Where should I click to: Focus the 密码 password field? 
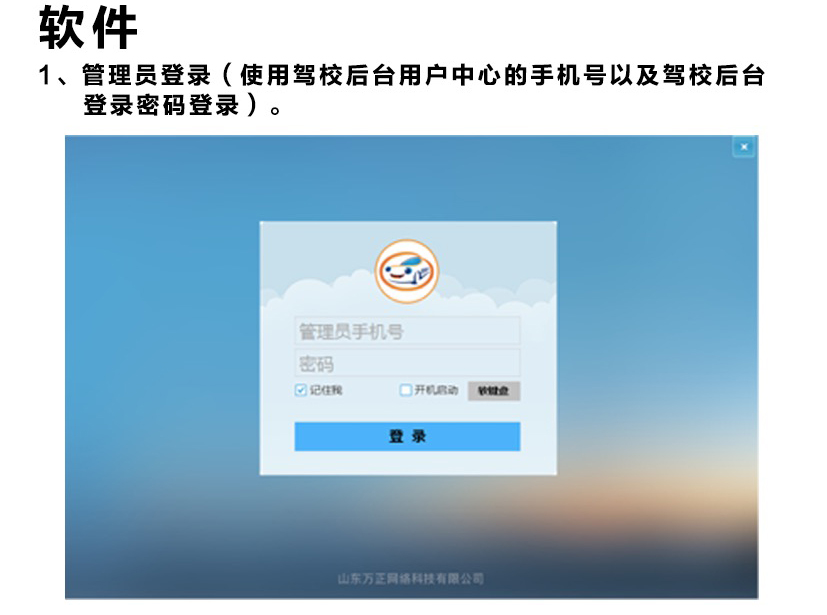(407, 363)
